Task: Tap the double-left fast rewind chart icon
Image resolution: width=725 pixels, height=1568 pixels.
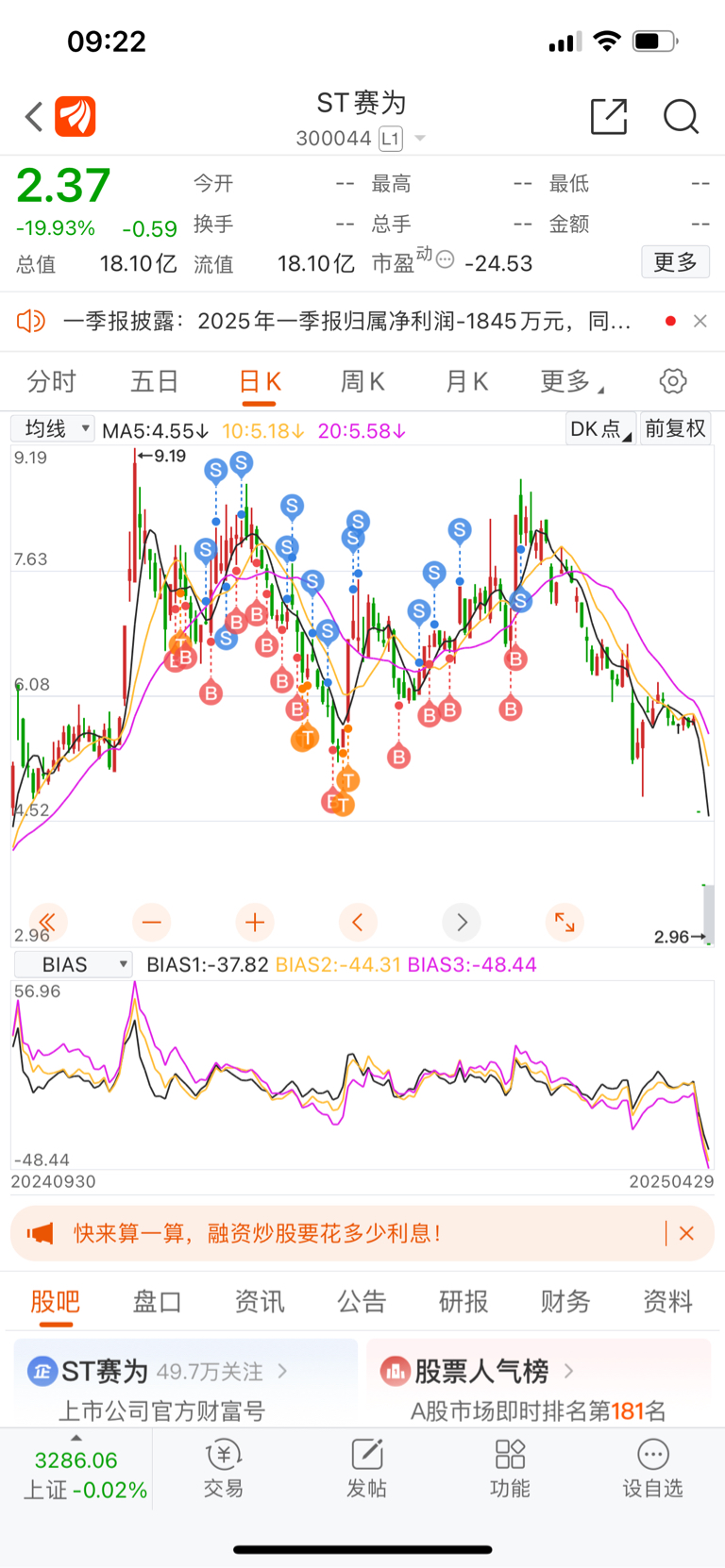Action: [47, 922]
